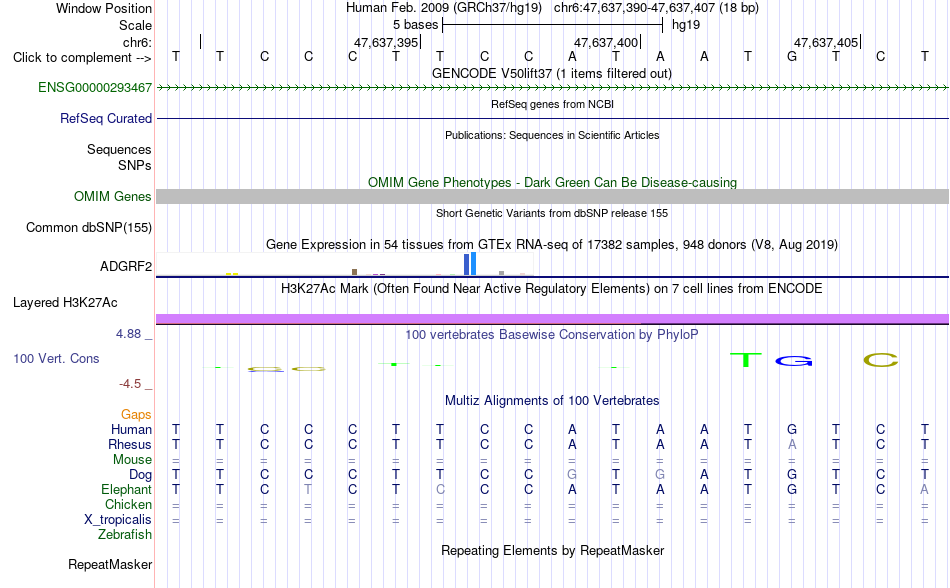Click the Window Position track label

point(104,8)
